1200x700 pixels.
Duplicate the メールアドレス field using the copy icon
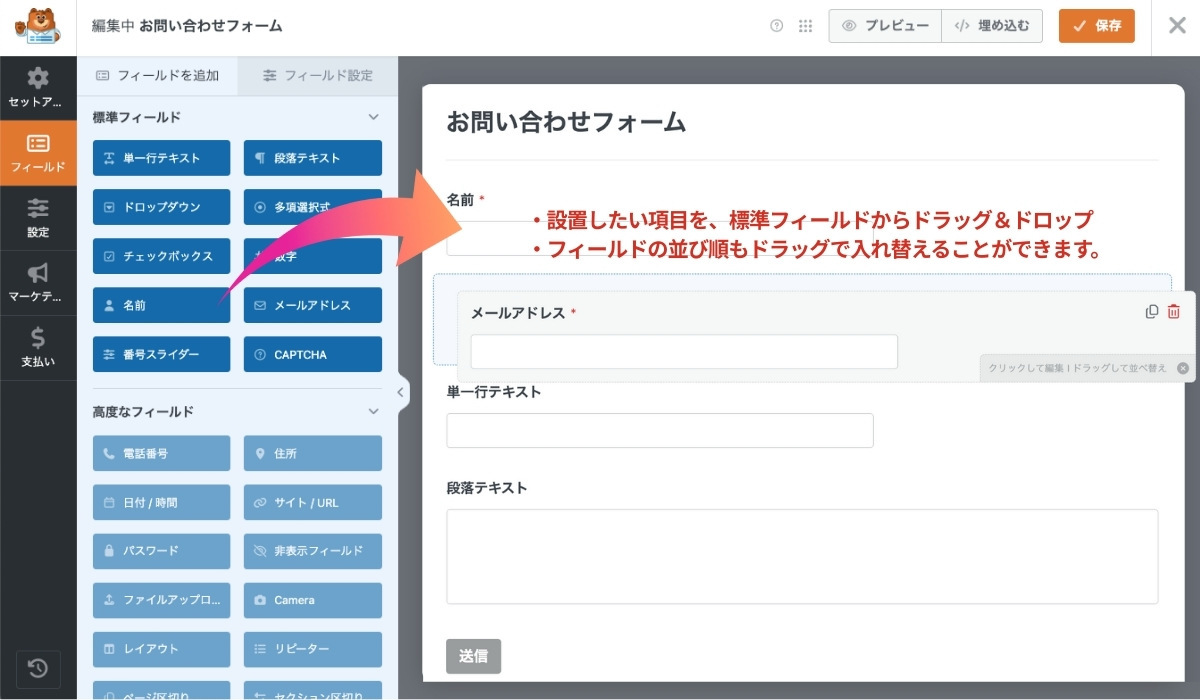(x=1152, y=311)
